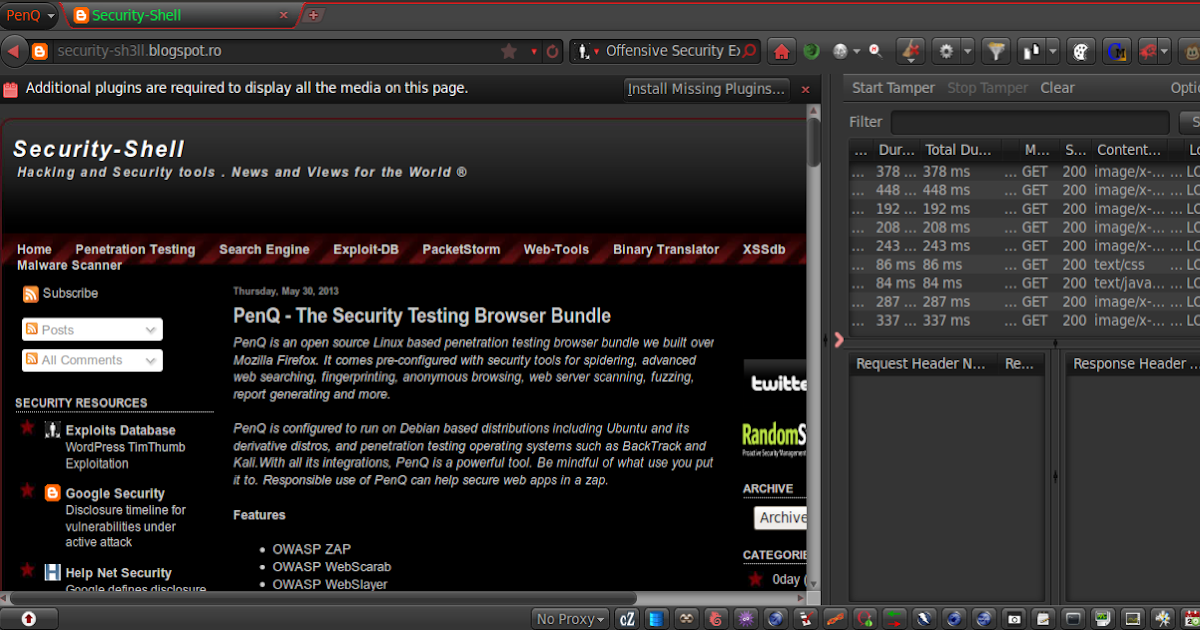The width and height of the screenshot is (1200, 630).
Task: Click Request Header N... column header
Action: [x=922, y=364]
